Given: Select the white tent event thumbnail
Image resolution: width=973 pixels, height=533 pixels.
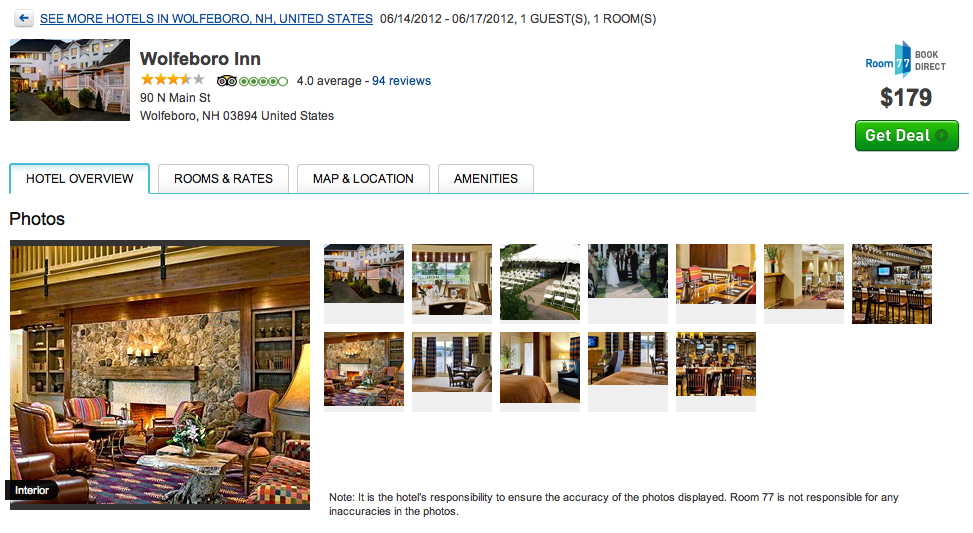Looking at the screenshot, I should click(540, 282).
